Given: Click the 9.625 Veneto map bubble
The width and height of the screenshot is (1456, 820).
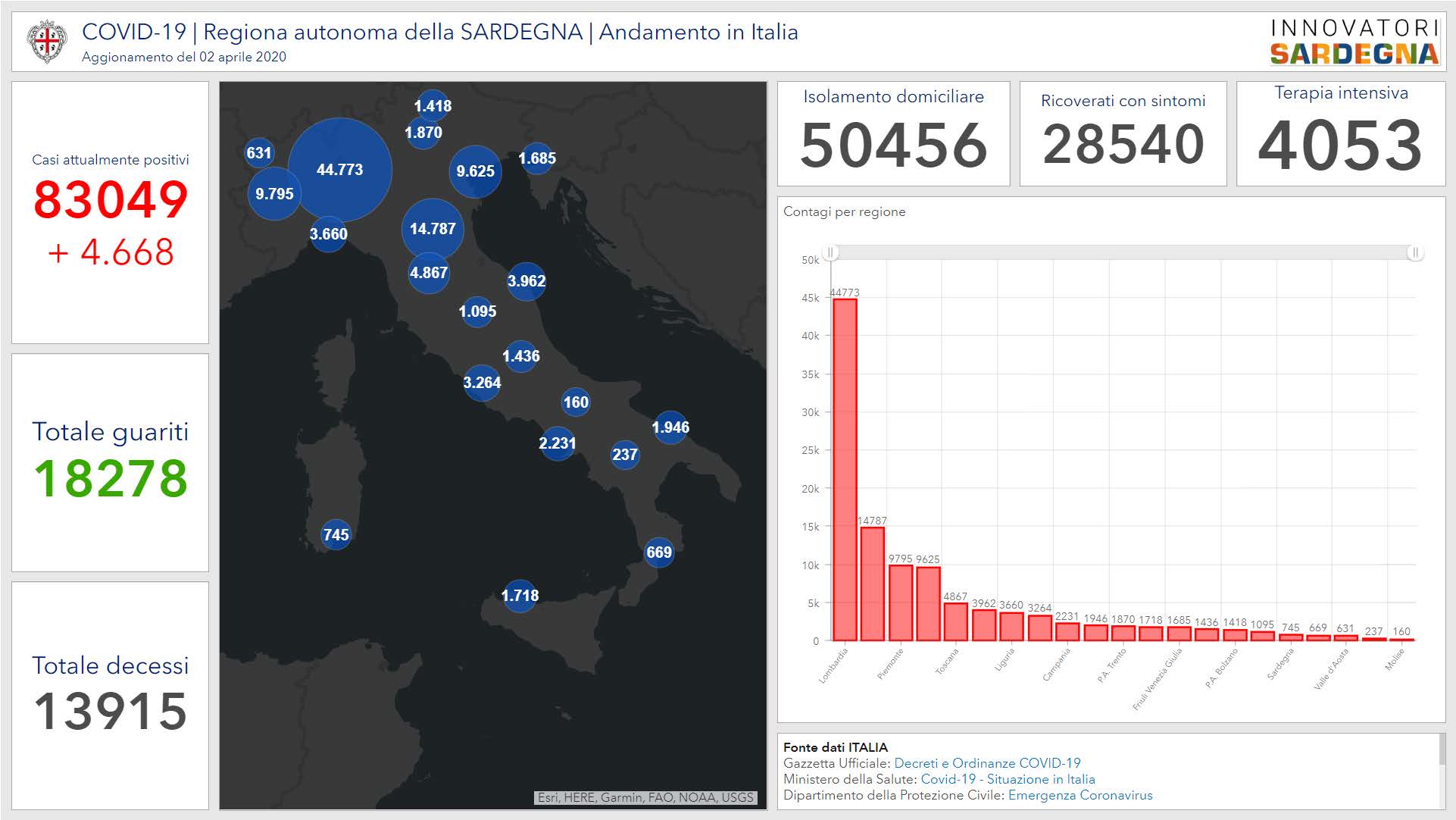Looking at the screenshot, I should click(475, 171).
